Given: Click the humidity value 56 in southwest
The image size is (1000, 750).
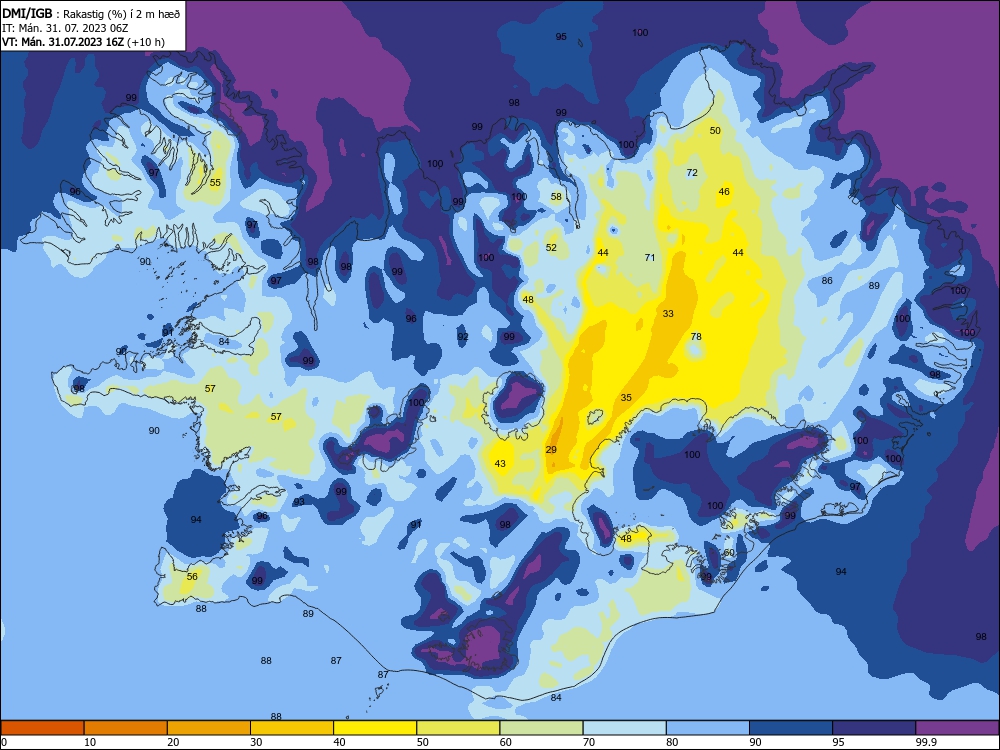Looking at the screenshot, I should (192, 577).
